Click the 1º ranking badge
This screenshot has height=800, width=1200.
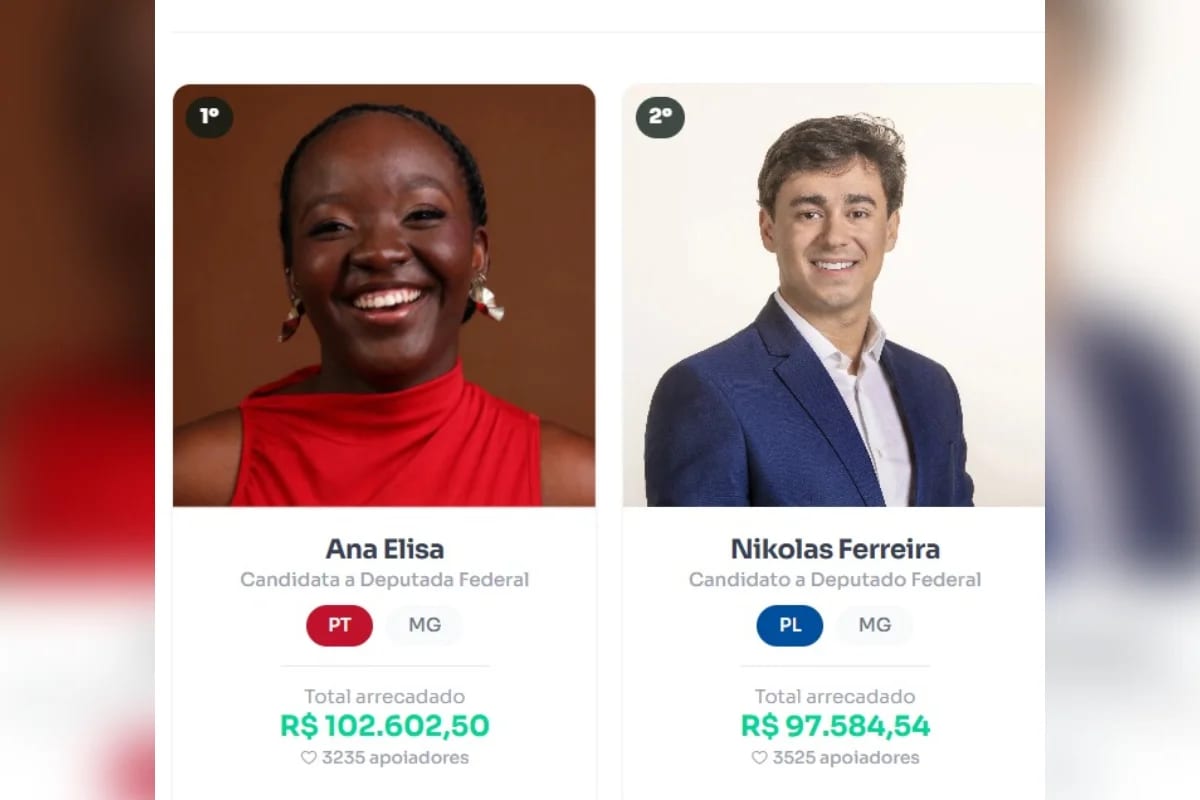[x=209, y=117]
